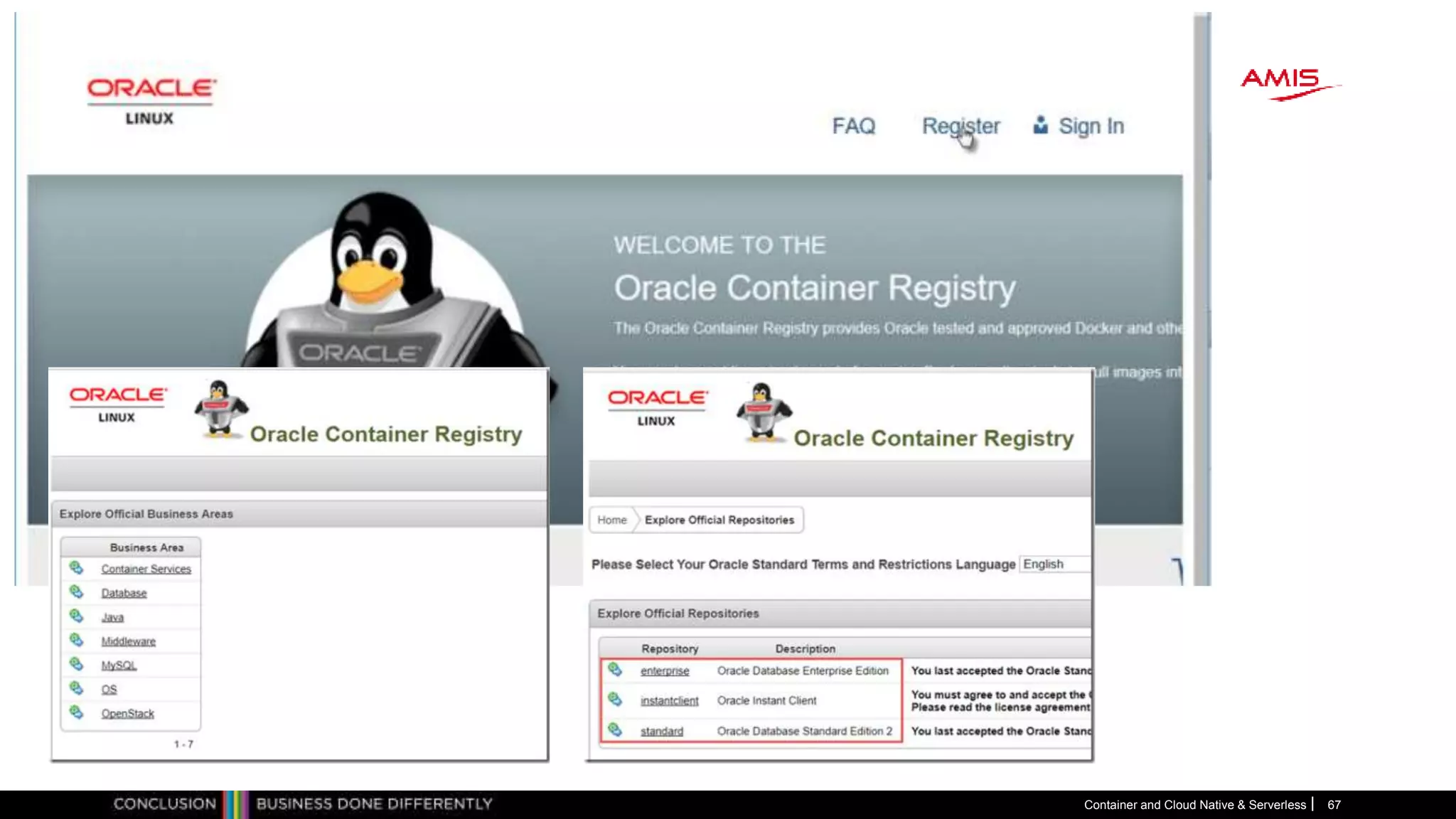Screen dimensions: 1456x819
Task: Click the Oracle Linux logo at top left
Action: pyautogui.click(x=151, y=101)
